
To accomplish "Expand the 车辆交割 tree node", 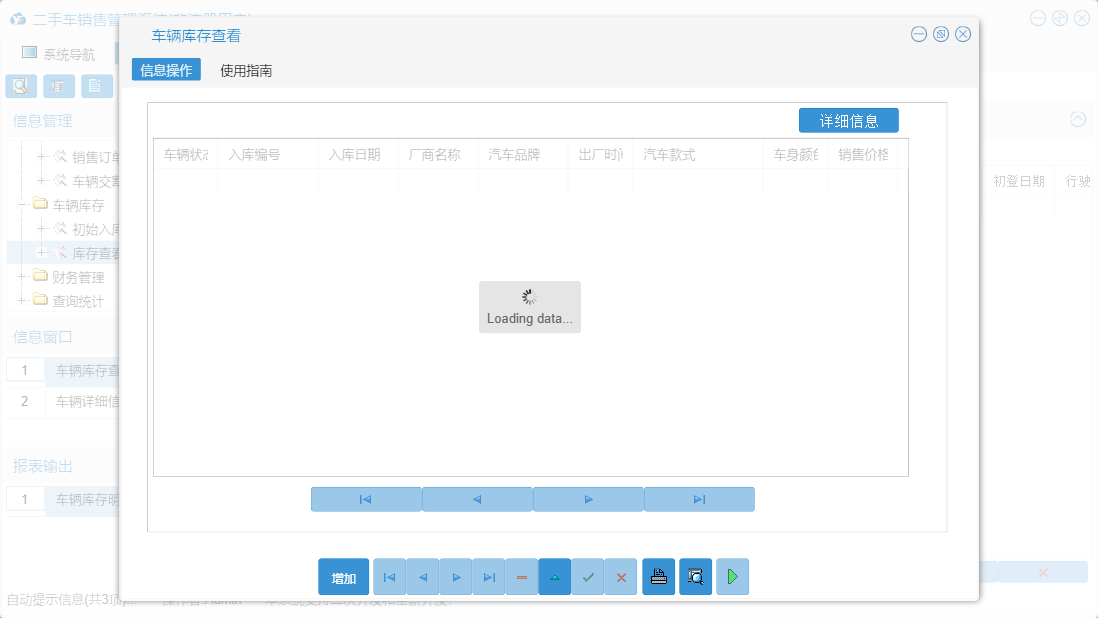I will pos(41,181).
